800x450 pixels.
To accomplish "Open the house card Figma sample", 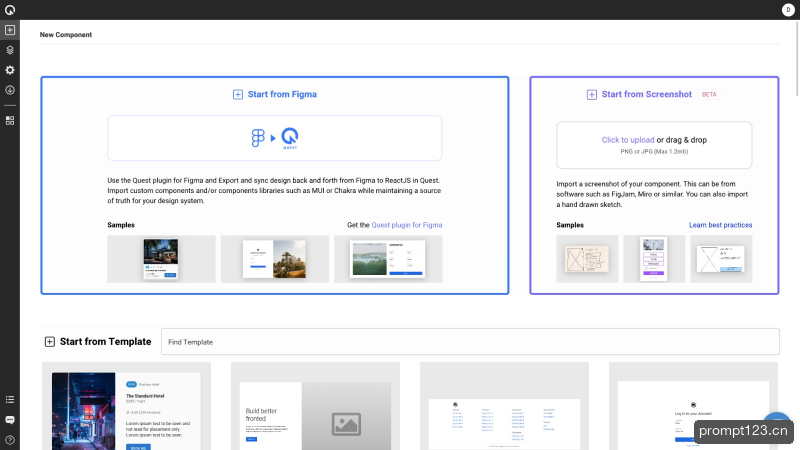I will pyautogui.click(x=161, y=259).
